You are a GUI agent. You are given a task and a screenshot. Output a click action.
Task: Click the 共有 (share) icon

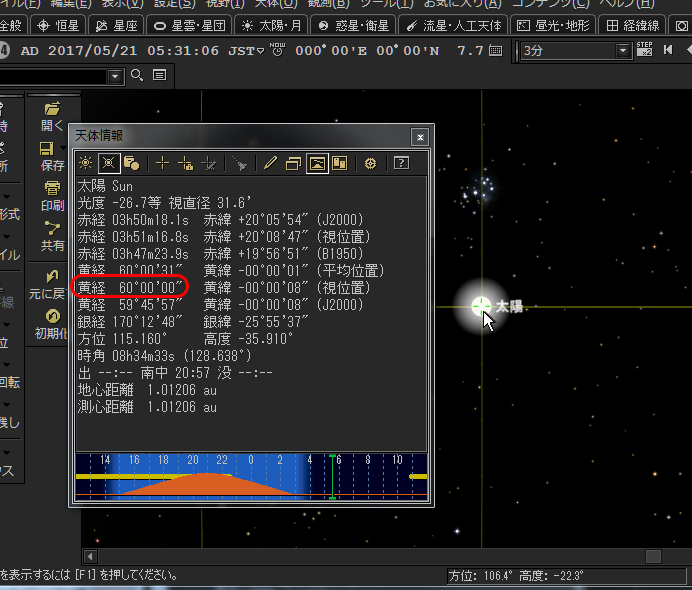coord(52,235)
